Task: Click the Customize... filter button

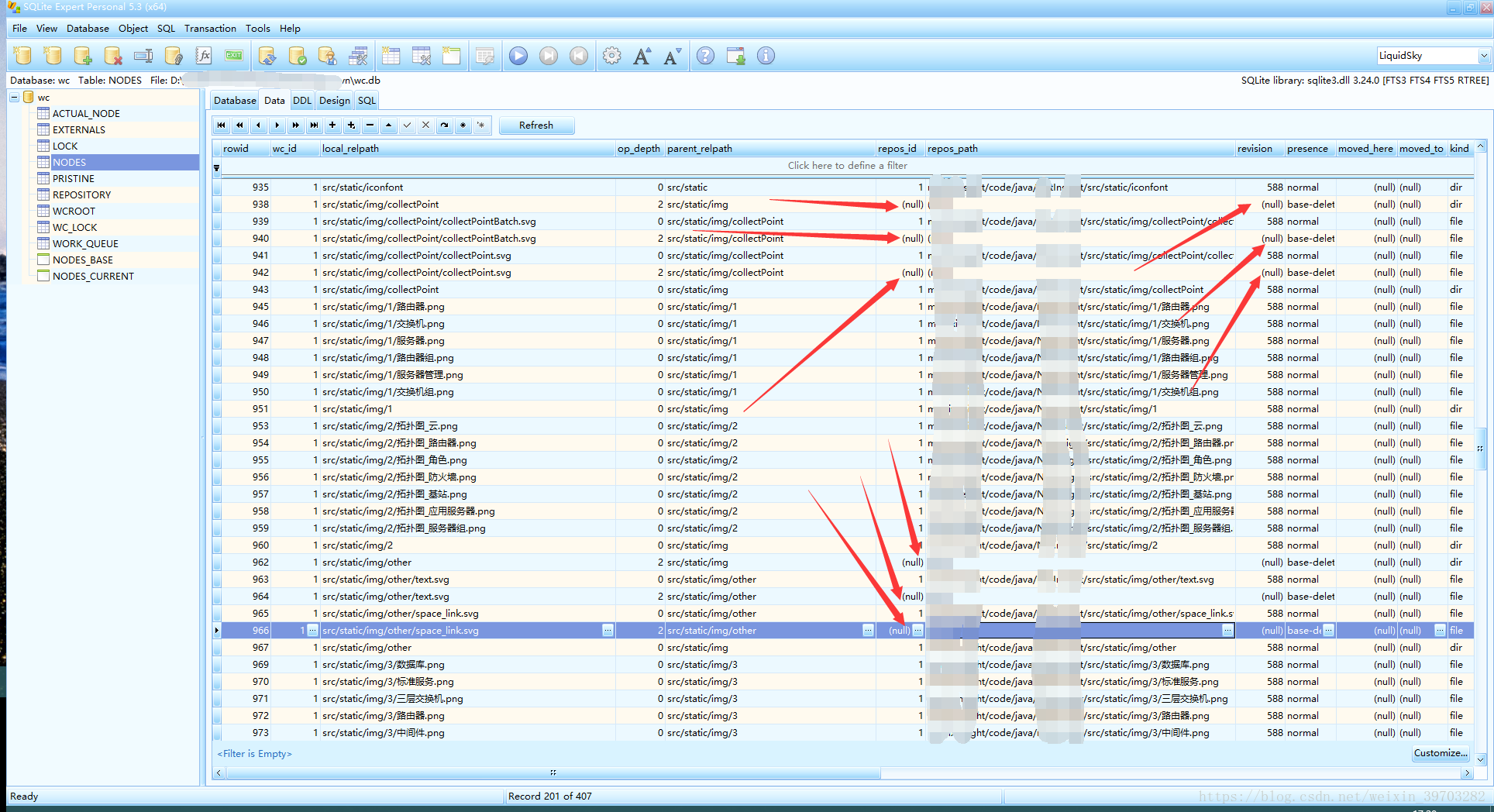Action: [1440, 753]
